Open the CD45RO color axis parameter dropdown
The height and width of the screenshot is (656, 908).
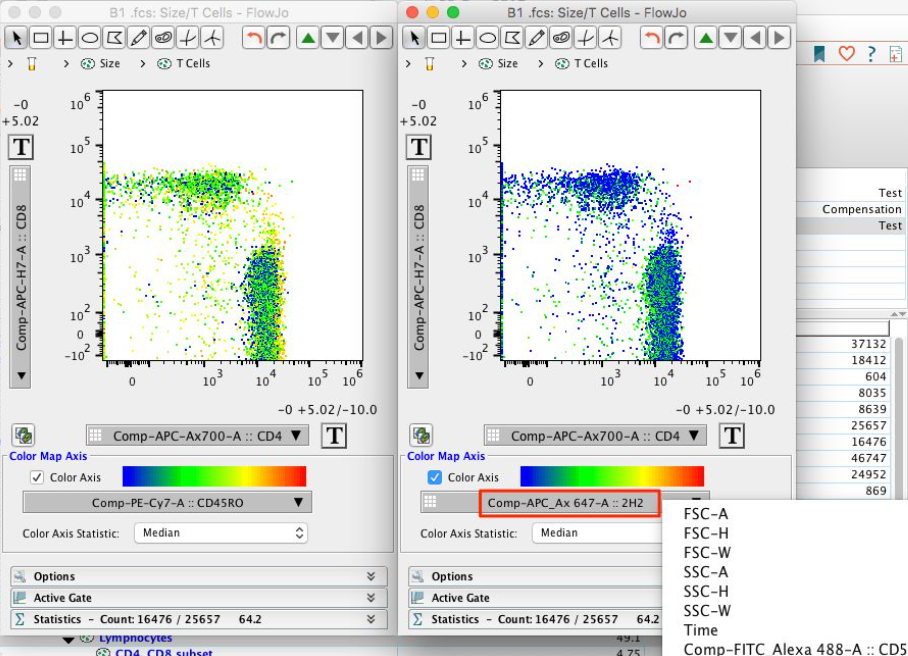[x=167, y=503]
